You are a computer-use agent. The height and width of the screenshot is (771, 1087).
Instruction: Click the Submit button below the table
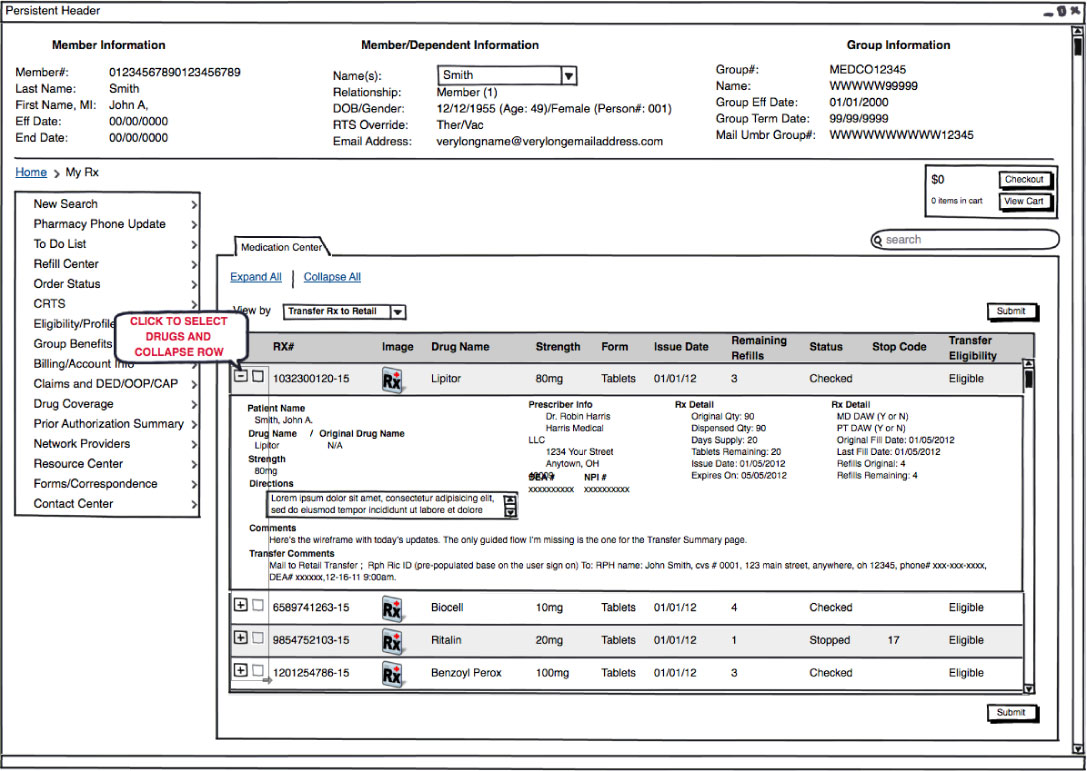(x=1011, y=713)
